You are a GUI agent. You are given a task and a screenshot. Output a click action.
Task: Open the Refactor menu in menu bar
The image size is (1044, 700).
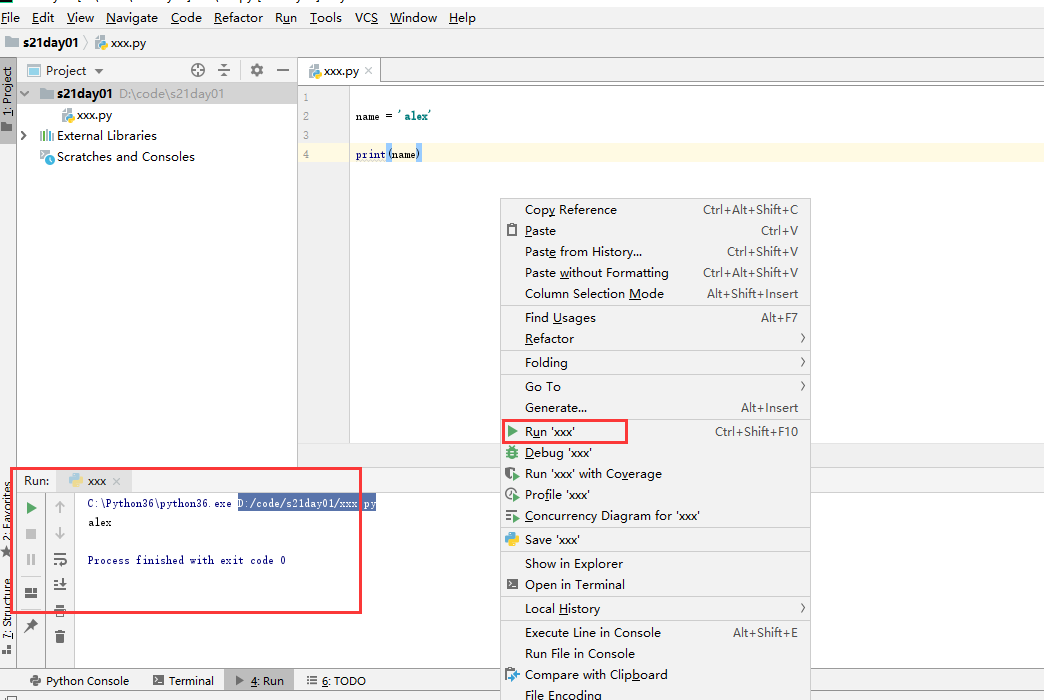tap(238, 17)
